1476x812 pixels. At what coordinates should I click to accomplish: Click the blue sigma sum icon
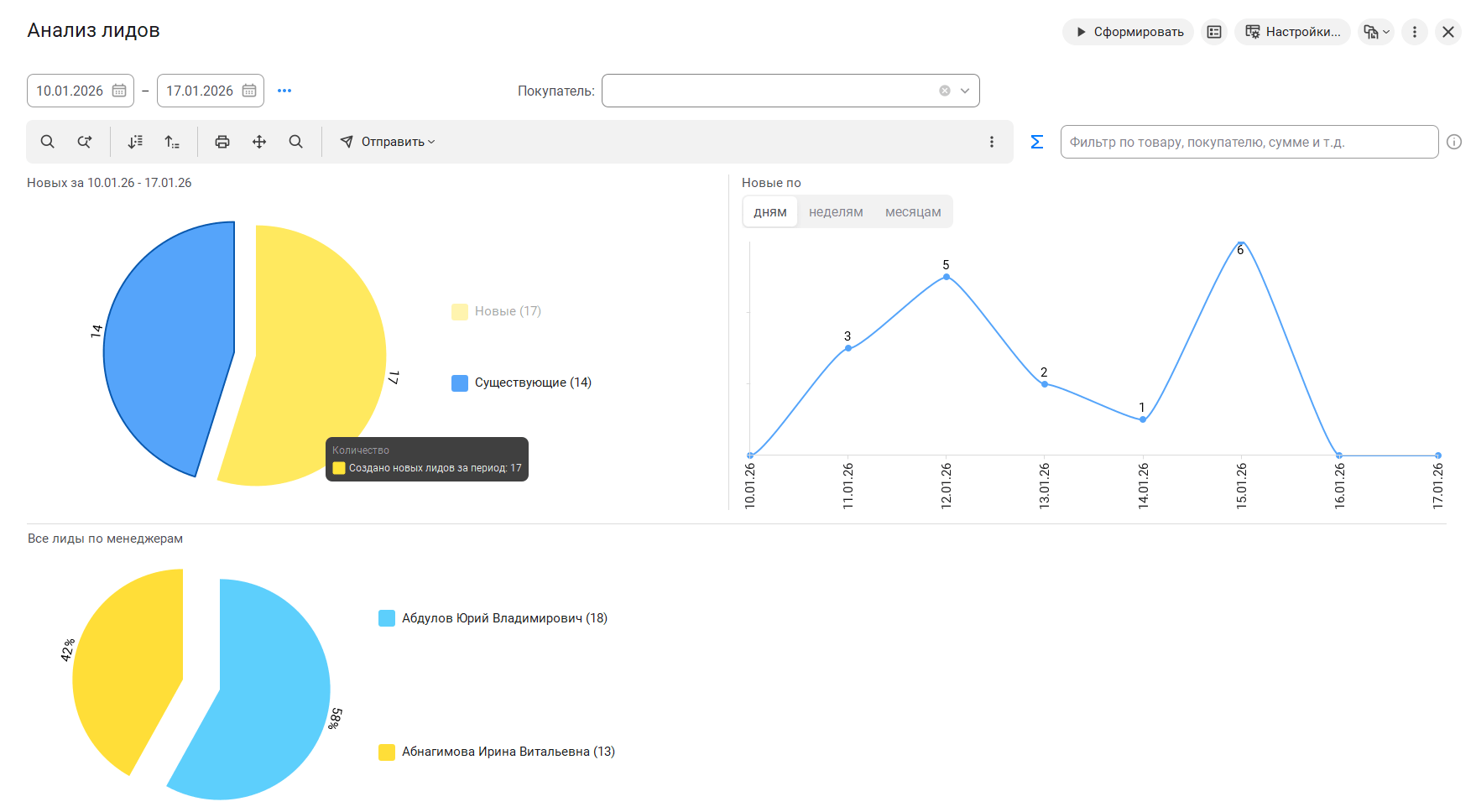[1037, 142]
